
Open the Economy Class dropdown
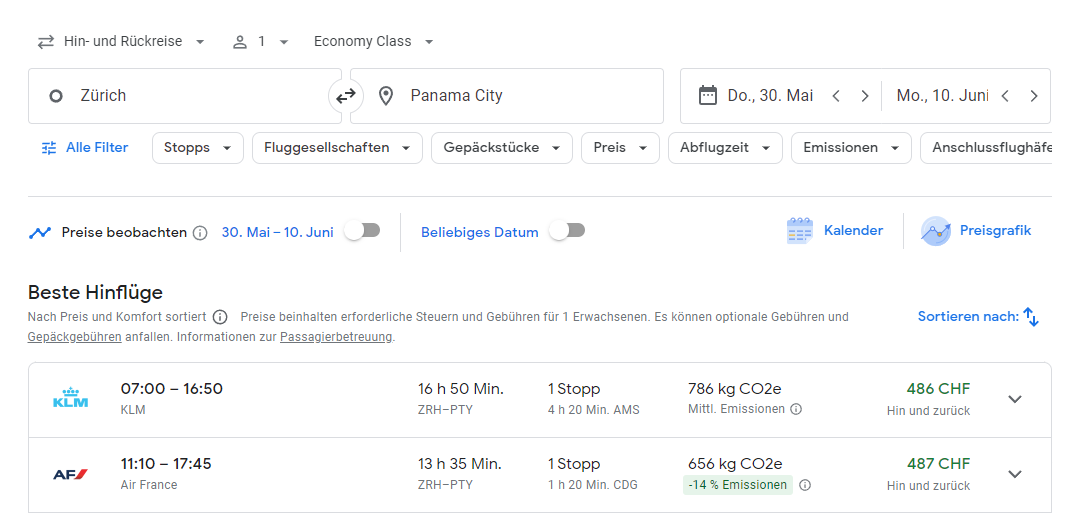click(x=374, y=42)
